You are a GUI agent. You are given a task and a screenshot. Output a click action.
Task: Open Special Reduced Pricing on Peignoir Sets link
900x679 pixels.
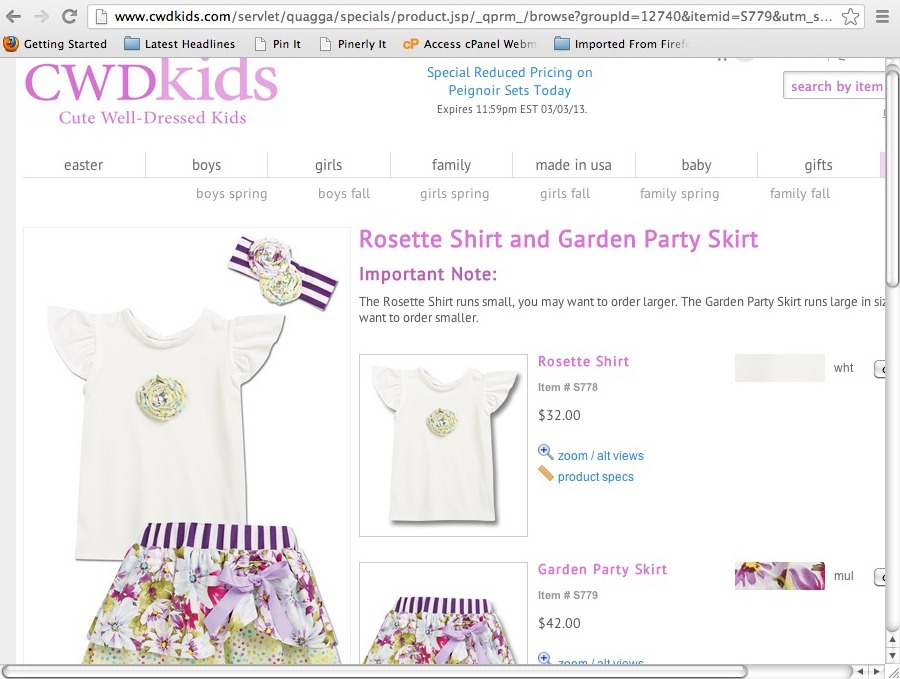coord(509,82)
